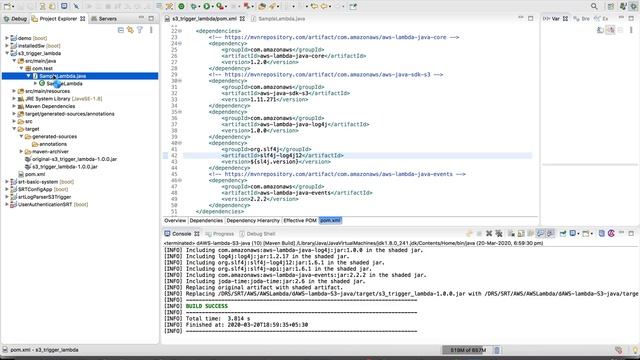
Task: Click the Pin Console icon
Action: pos(563,233)
